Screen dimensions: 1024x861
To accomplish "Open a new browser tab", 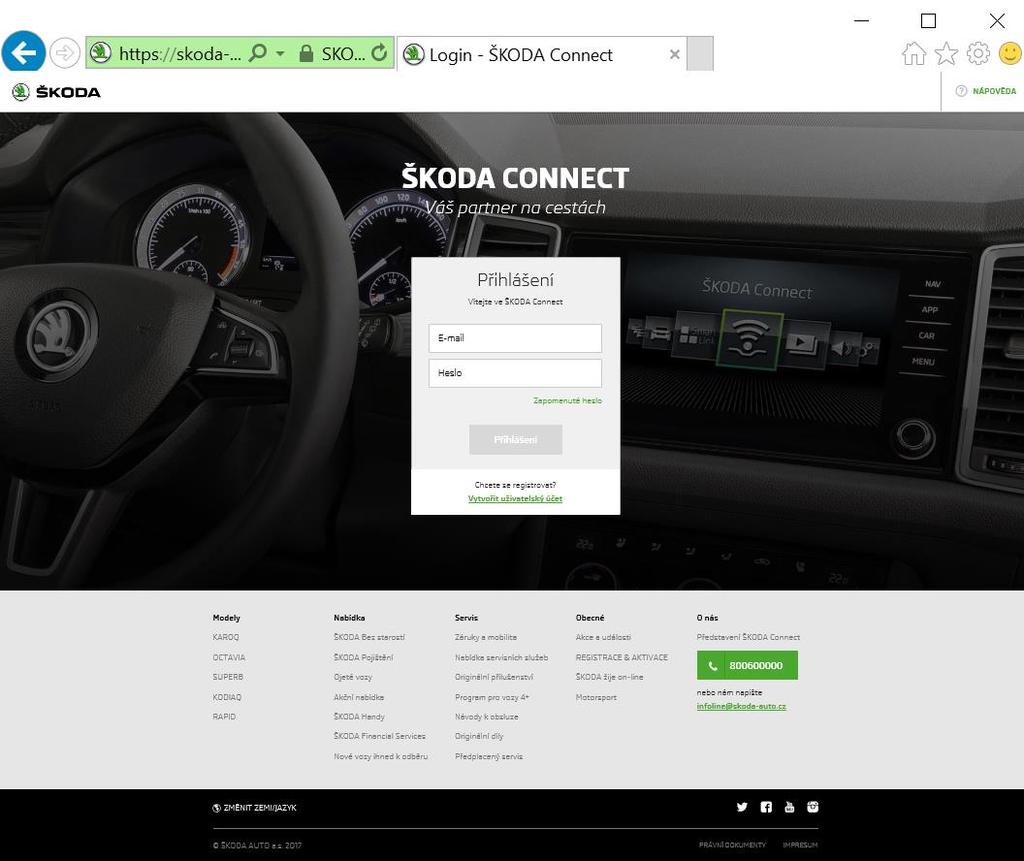I will 700,54.
